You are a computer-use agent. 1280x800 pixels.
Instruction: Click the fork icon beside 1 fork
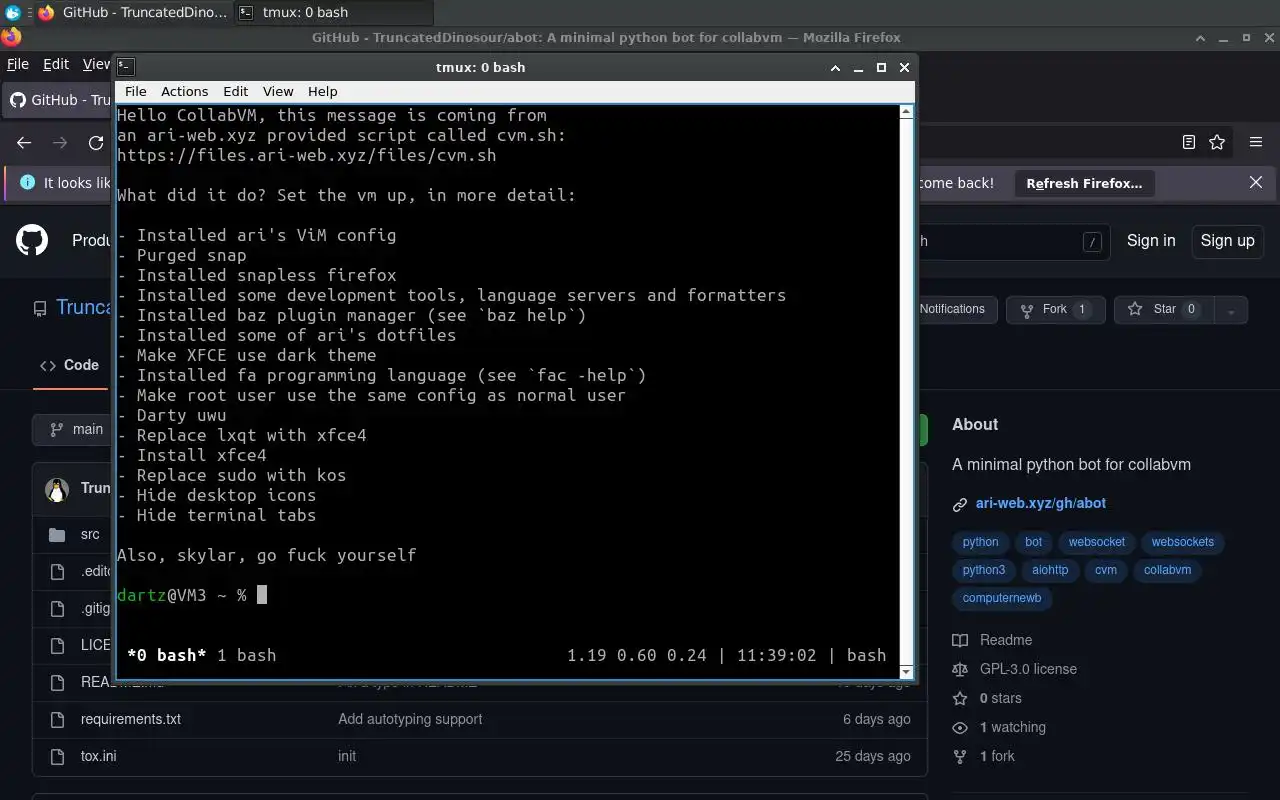[x=960, y=756]
